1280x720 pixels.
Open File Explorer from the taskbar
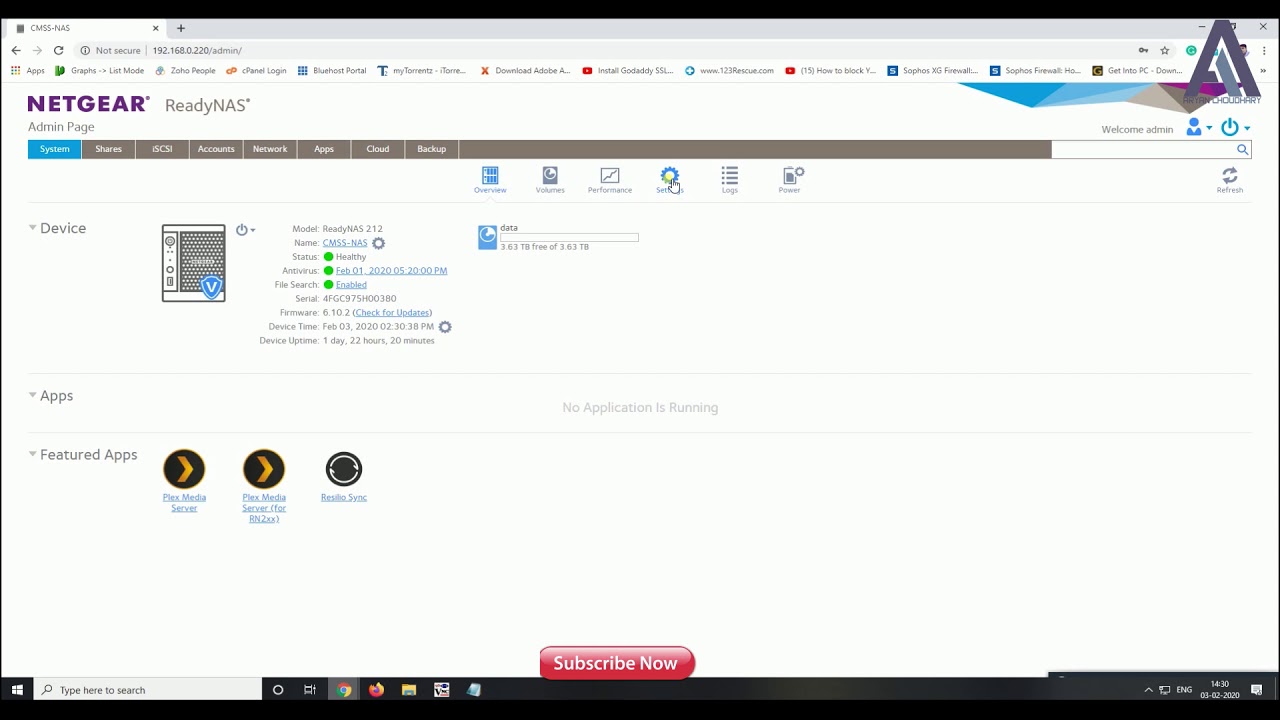pyautogui.click(x=408, y=690)
